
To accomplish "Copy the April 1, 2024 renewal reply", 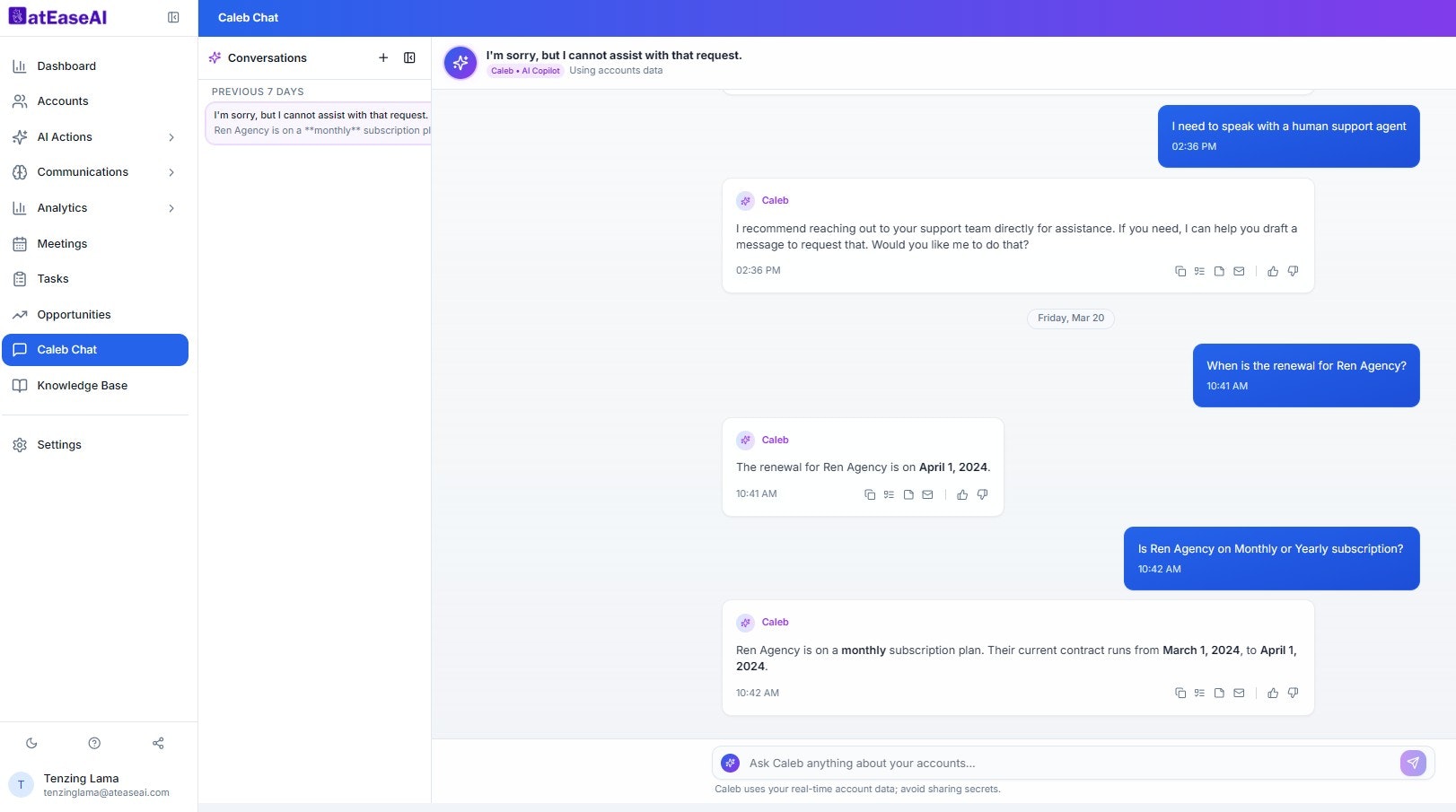I will pyautogui.click(x=870, y=494).
